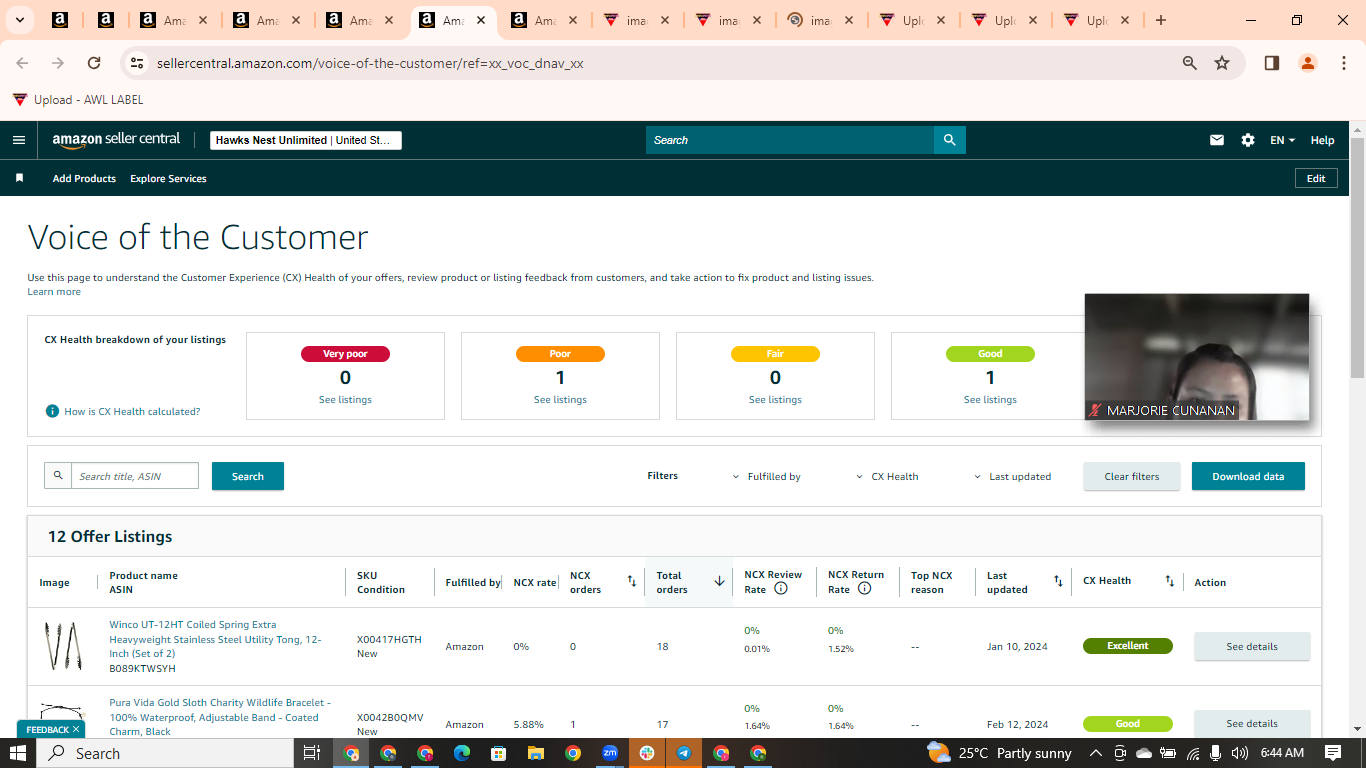Viewport: 1366px width, 768px height.
Task: Open the Upload - AWL LABEL bookmark
Action: coord(78,99)
